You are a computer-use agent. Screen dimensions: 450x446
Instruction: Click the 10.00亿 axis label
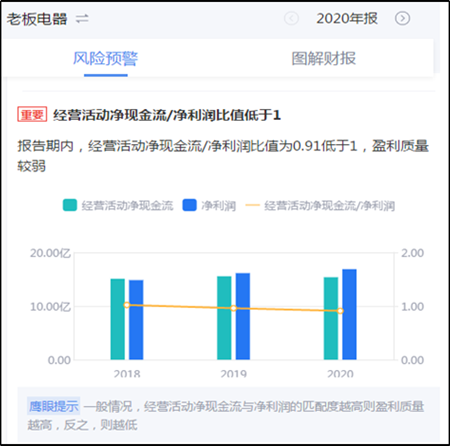click(50, 307)
